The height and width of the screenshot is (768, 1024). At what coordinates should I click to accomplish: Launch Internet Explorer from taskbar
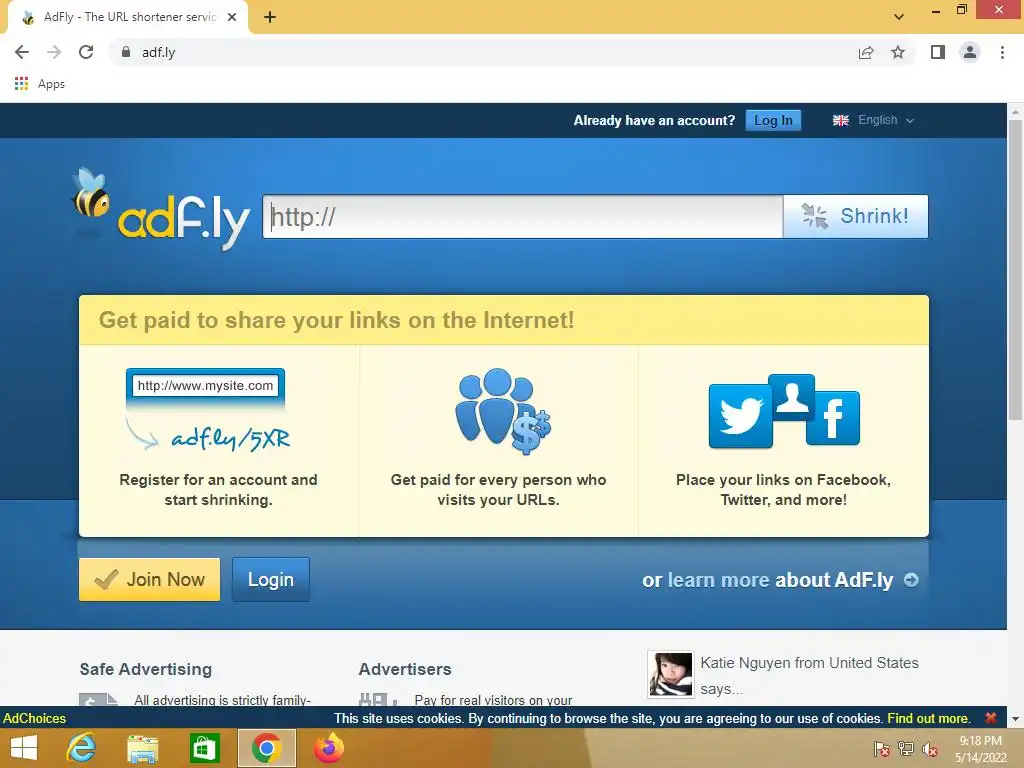(x=81, y=748)
